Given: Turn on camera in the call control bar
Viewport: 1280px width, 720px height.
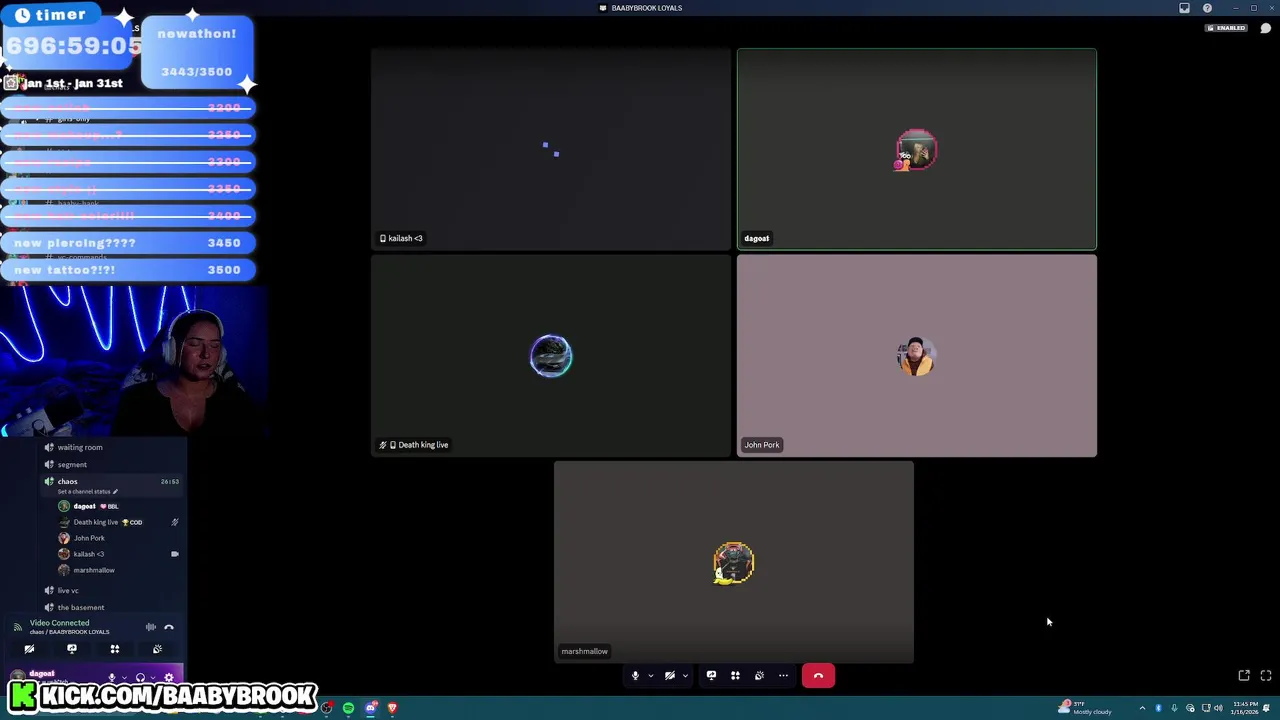Looking at the screenshot, I should [670, 676].
